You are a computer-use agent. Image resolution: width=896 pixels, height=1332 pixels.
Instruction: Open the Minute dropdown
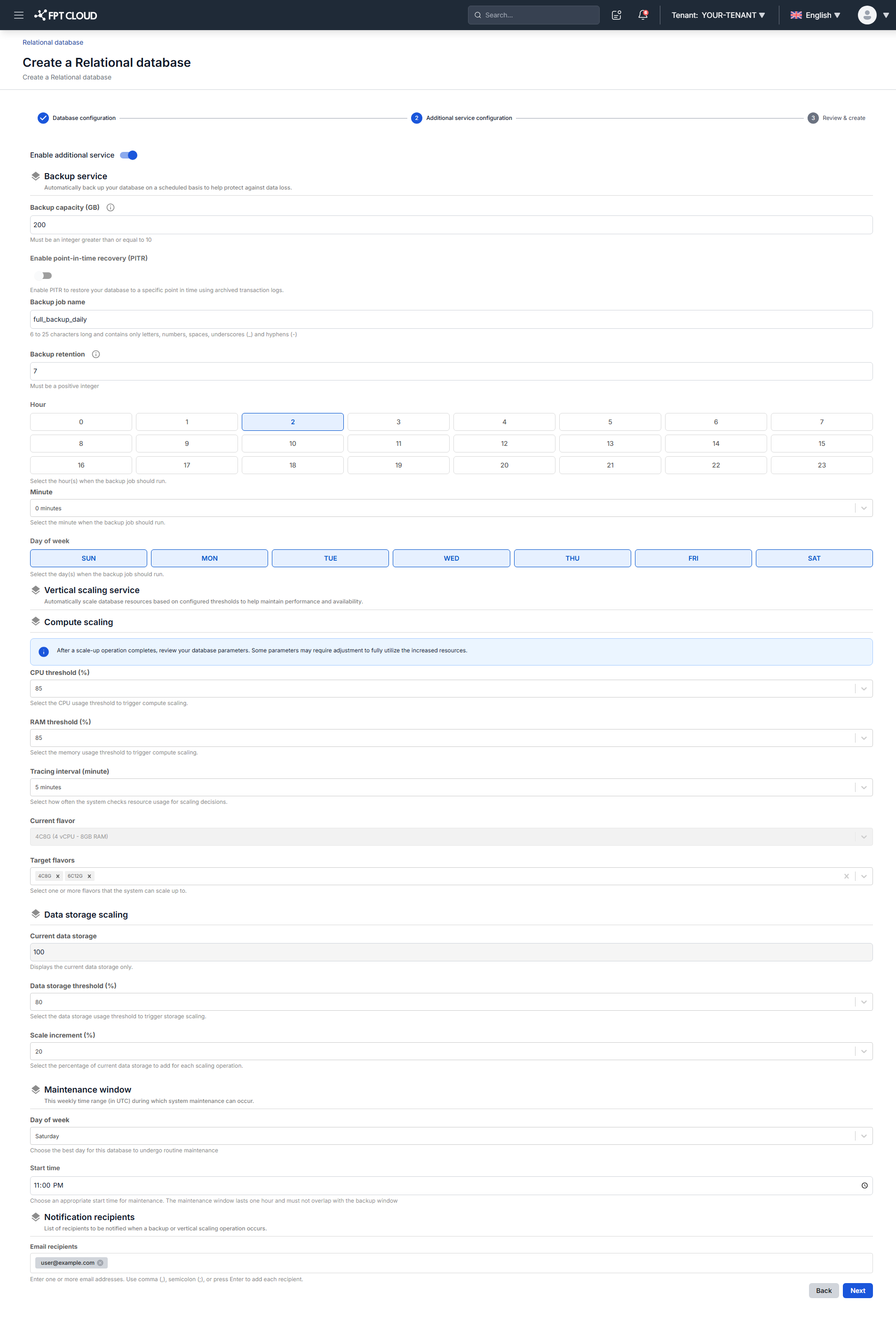pyautogui.click(x=452, y=508)
